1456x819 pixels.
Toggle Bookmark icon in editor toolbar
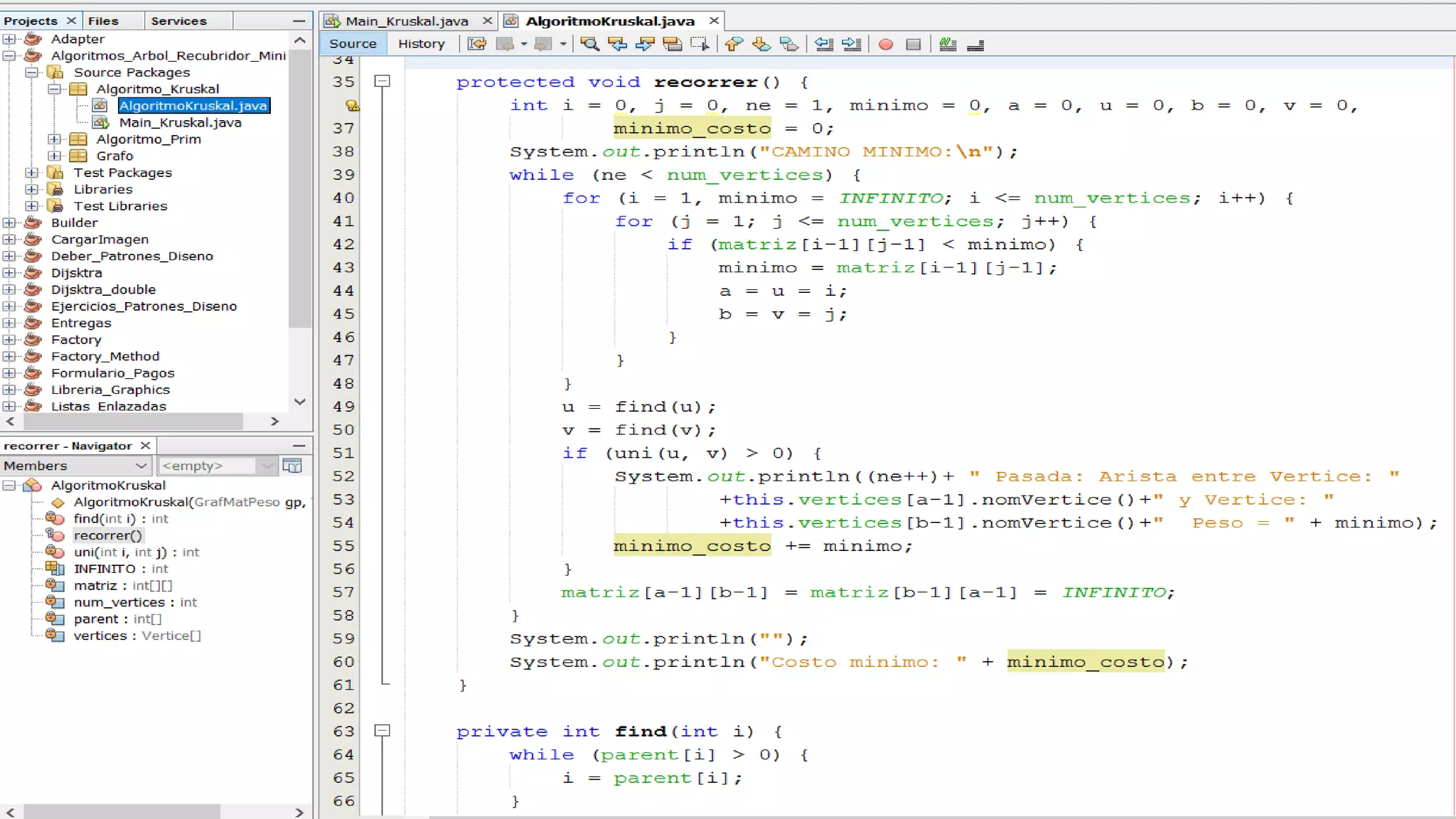789,44
